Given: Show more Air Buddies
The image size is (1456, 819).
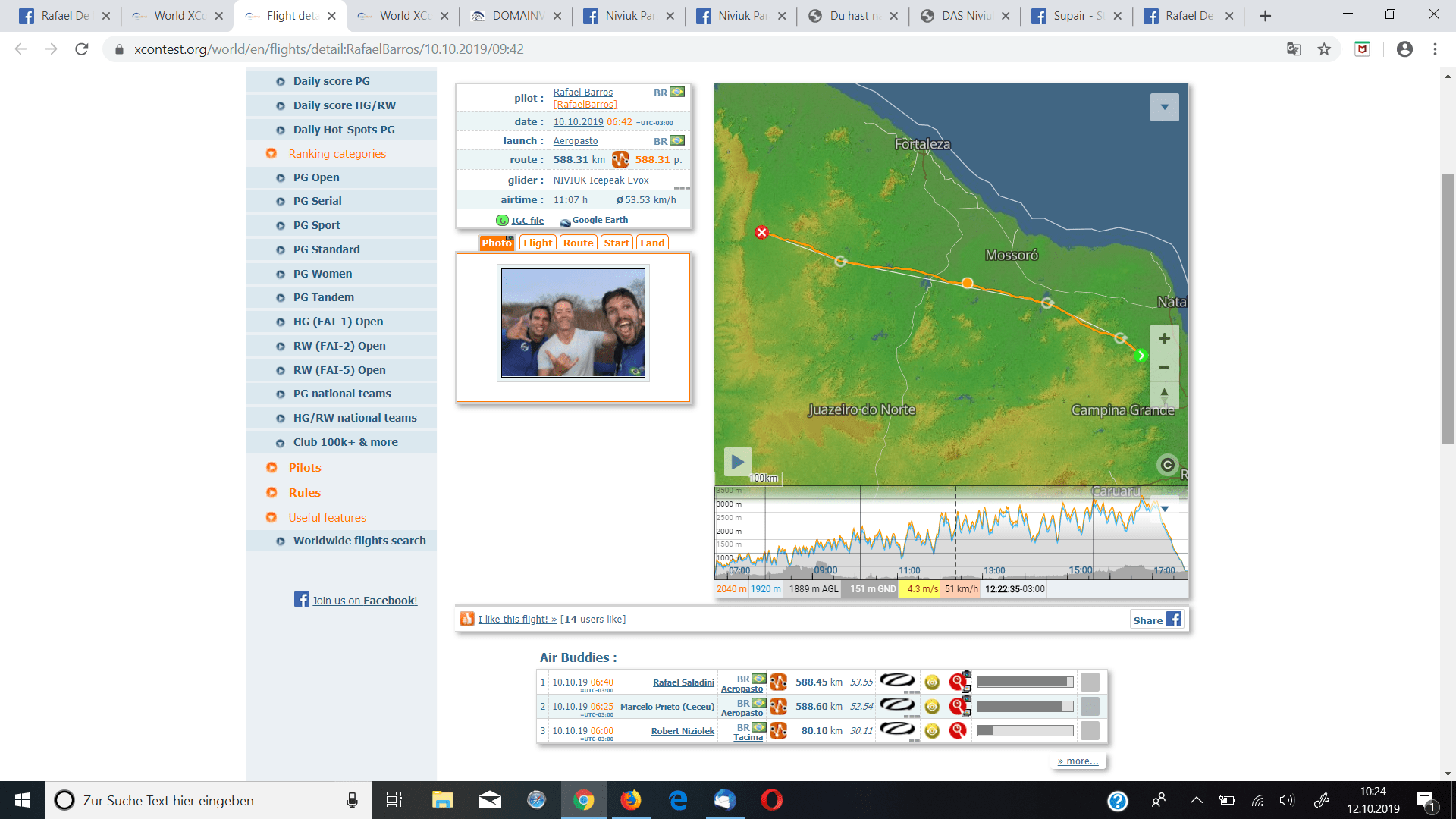Looking at the screenshot, I should click(1078, 761).
